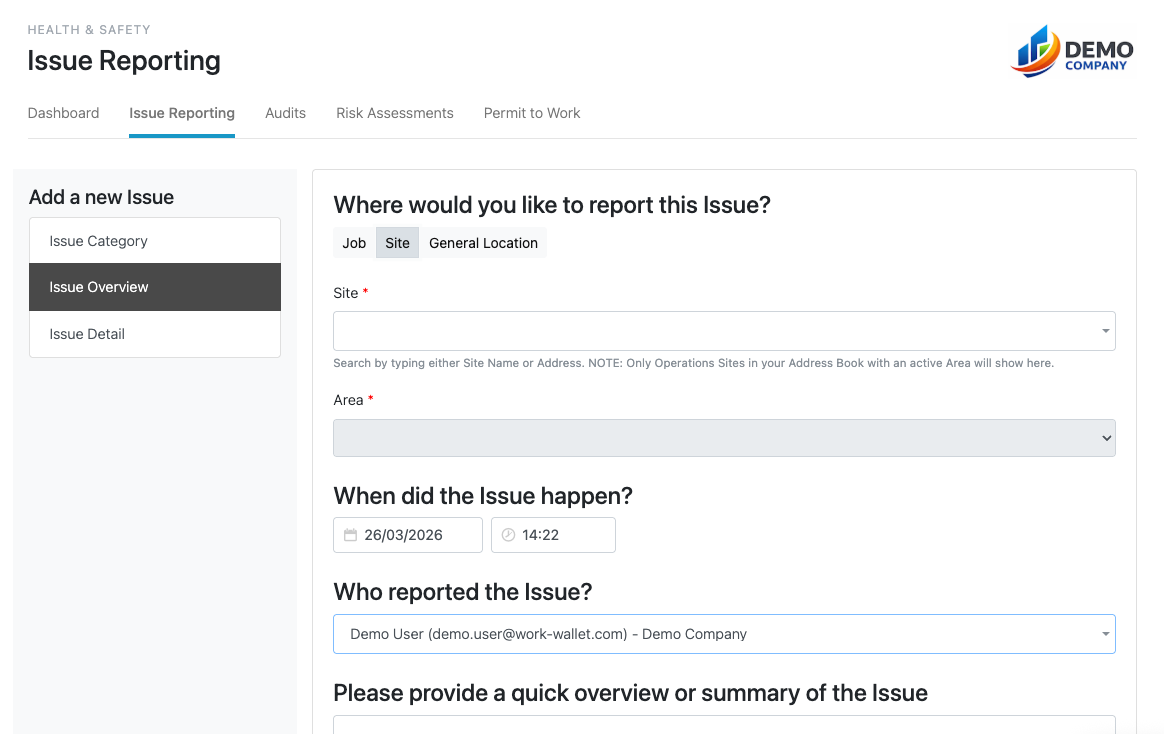Switch to the Risk Assessments tab

pos(394,113)
